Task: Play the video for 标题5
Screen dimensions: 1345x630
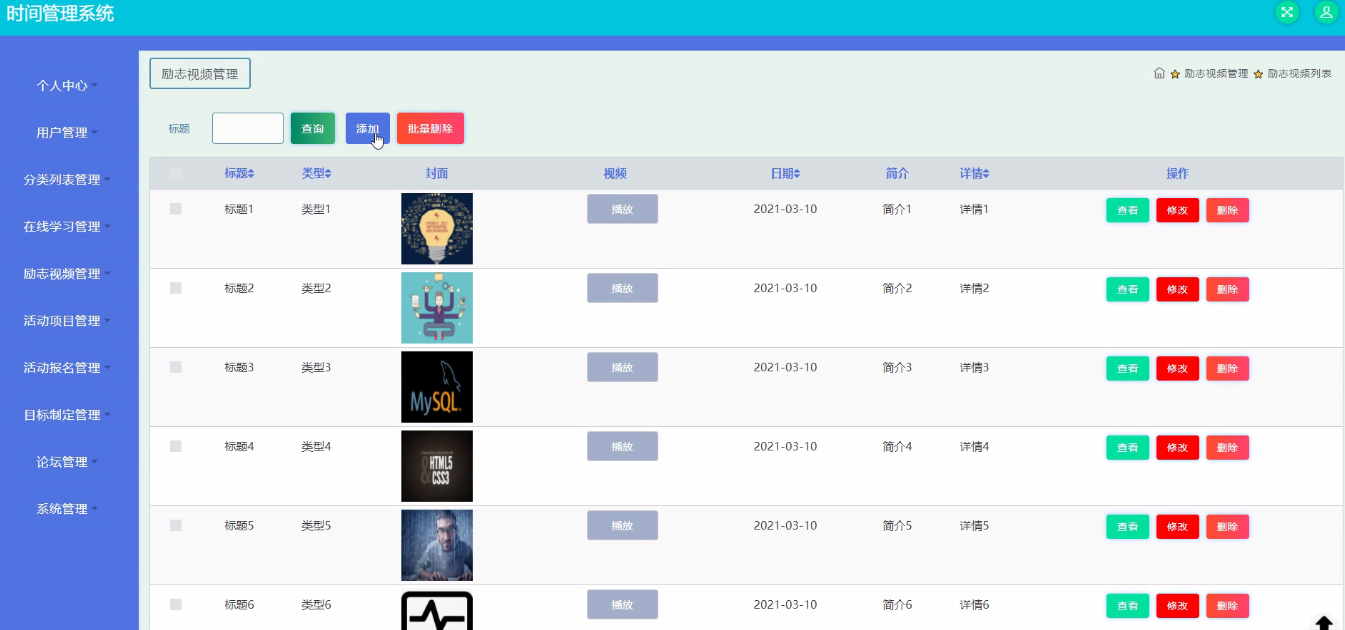Action: click(x=622, y=525)
